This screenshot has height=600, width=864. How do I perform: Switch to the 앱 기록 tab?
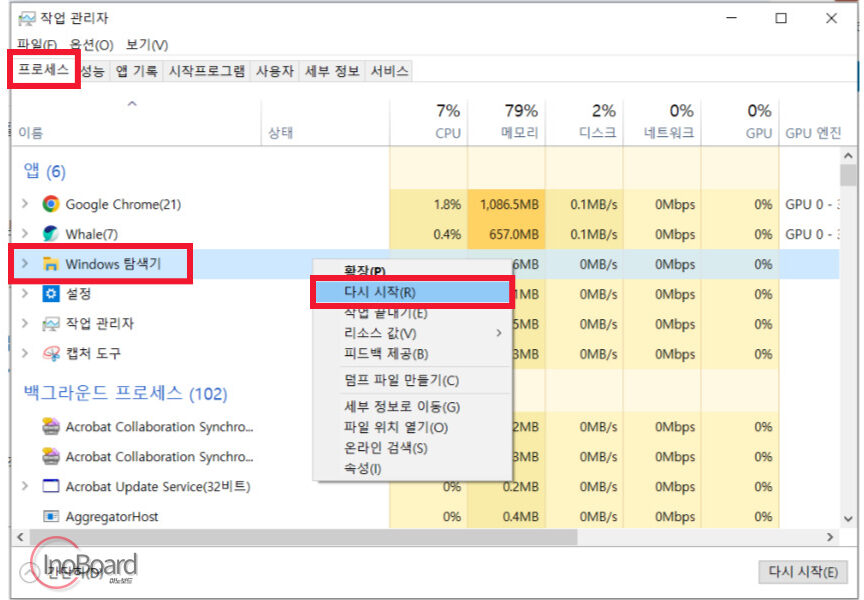click(x=137, y=71)
